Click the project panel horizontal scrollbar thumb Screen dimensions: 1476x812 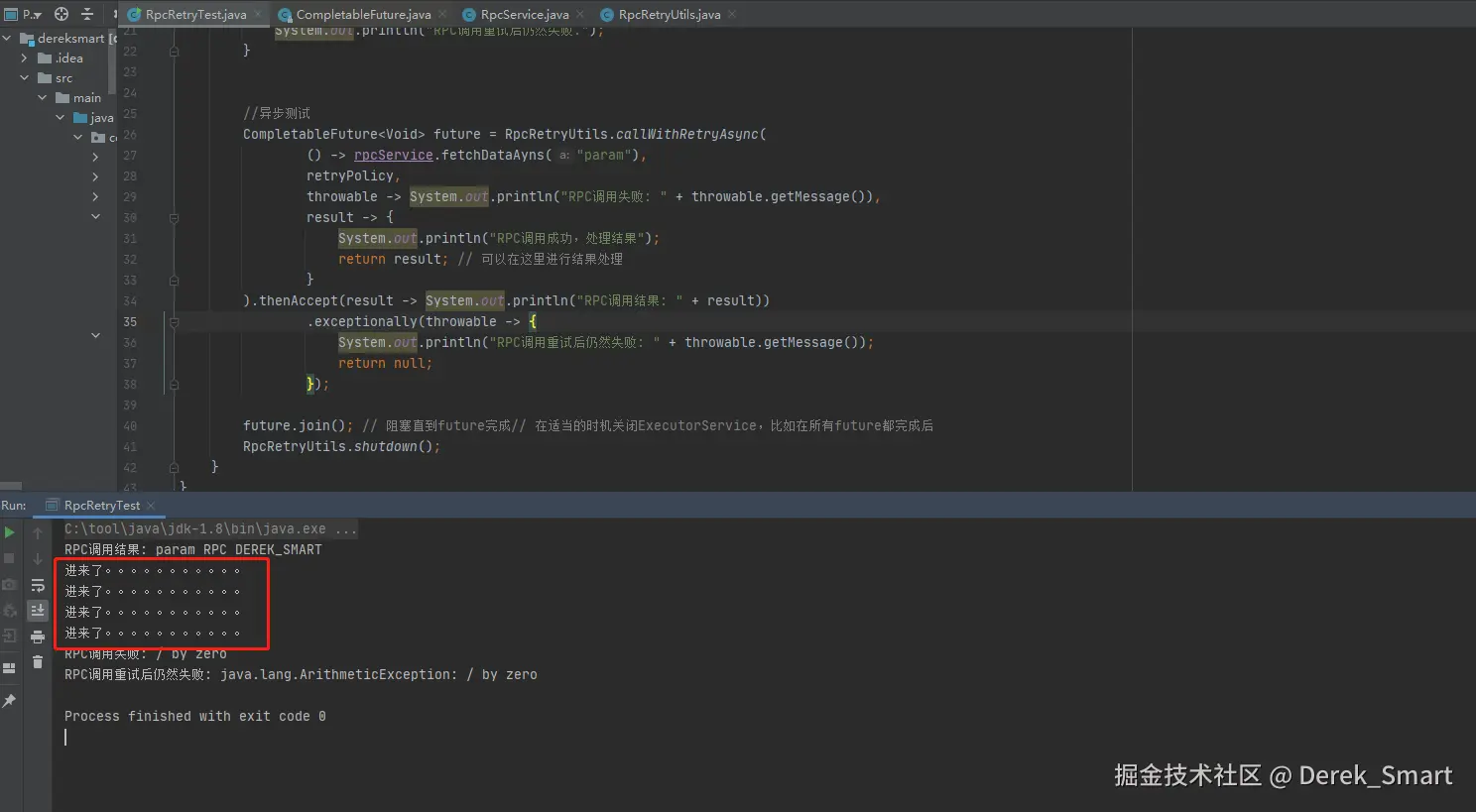coord(11,486)
